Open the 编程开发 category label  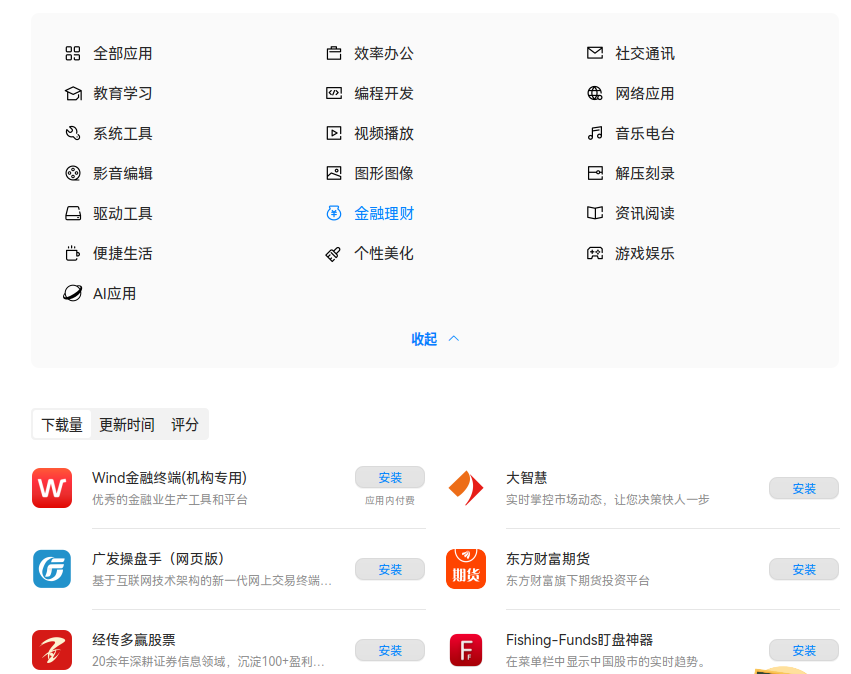(384, 93)
